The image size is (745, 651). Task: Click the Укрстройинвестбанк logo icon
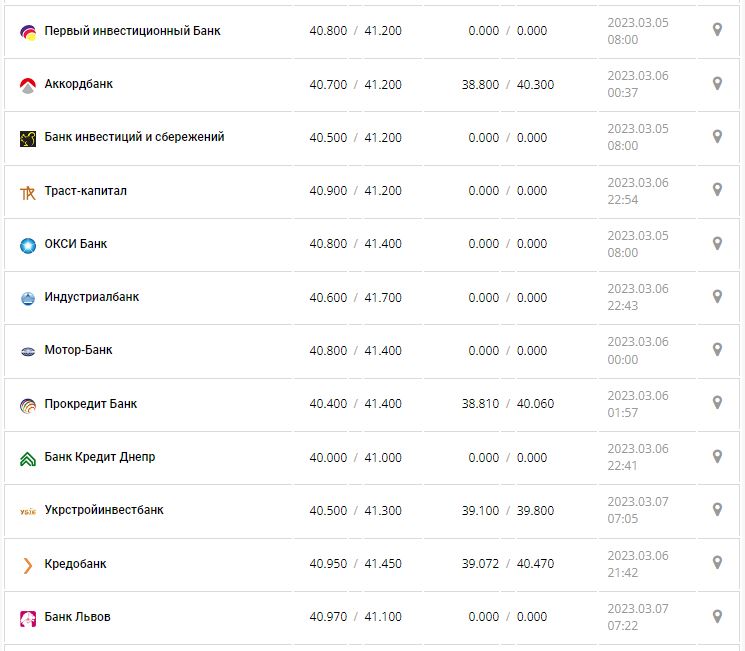click(28, 511)
